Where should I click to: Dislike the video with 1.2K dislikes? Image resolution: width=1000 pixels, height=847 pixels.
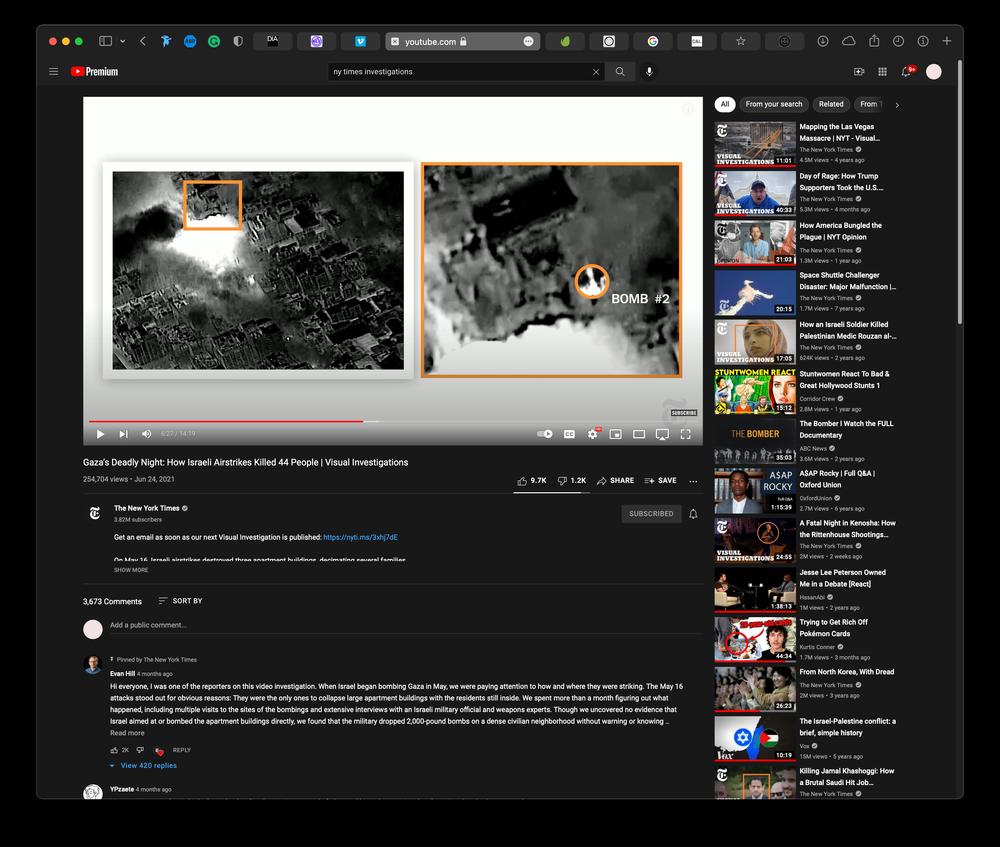tap(572, 480)
